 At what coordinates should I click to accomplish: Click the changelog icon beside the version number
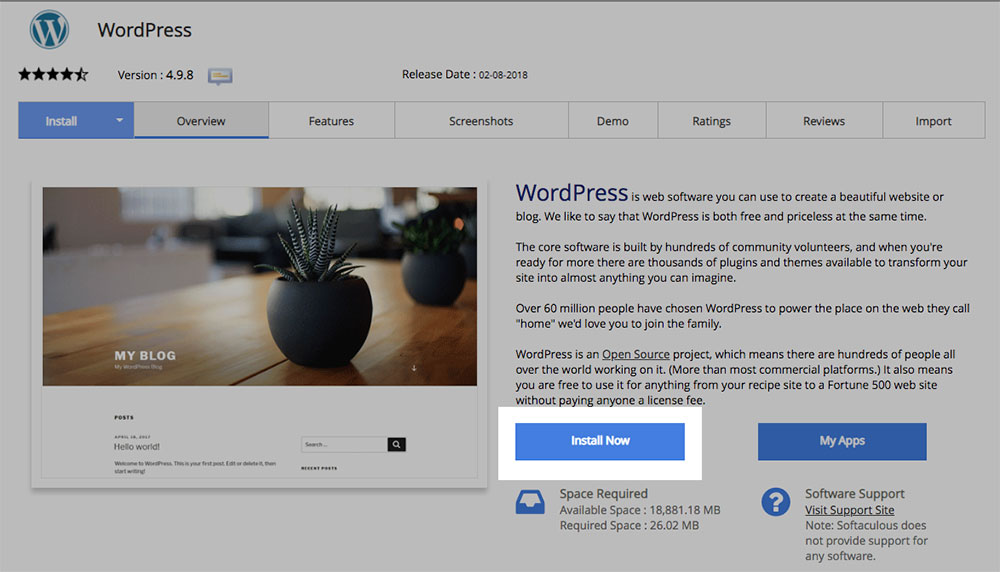220,76
